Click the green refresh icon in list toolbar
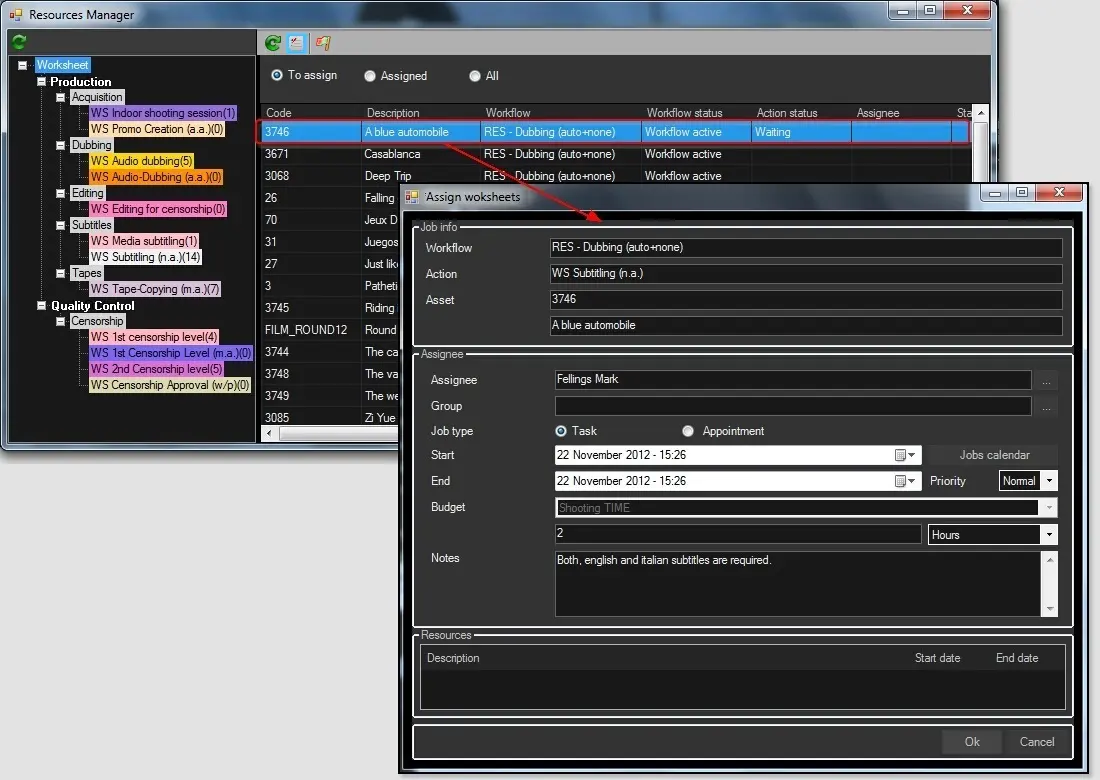This screenshot has width=1100, height=780. coord(272,43)
